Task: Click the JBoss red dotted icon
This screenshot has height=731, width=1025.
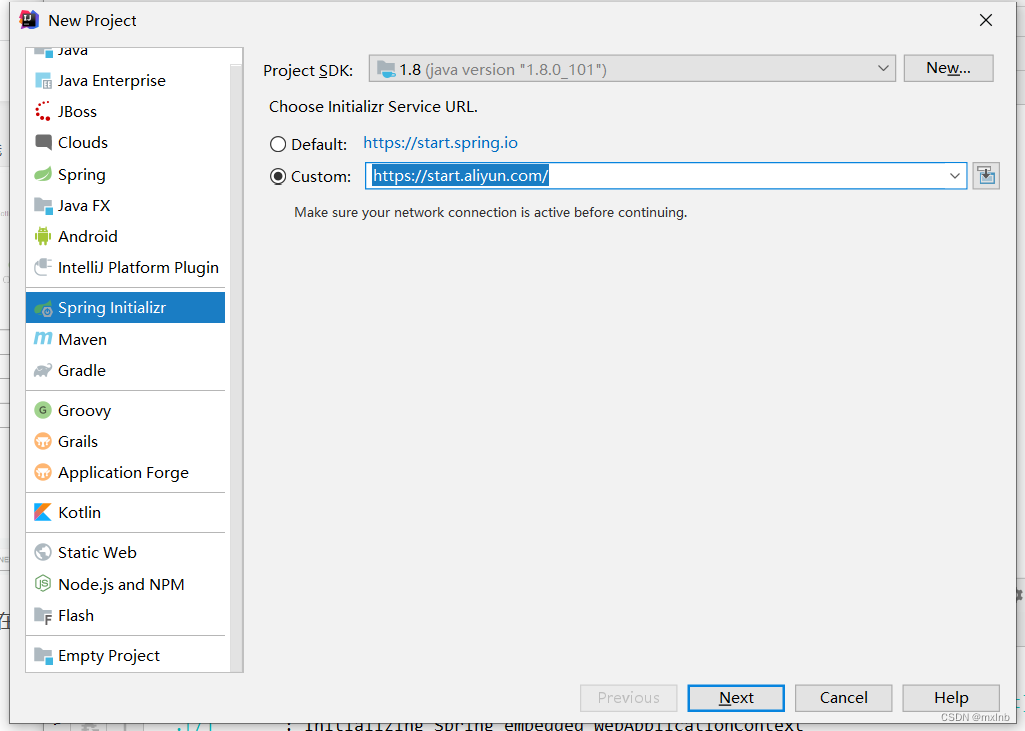Action: coord(43,111)
